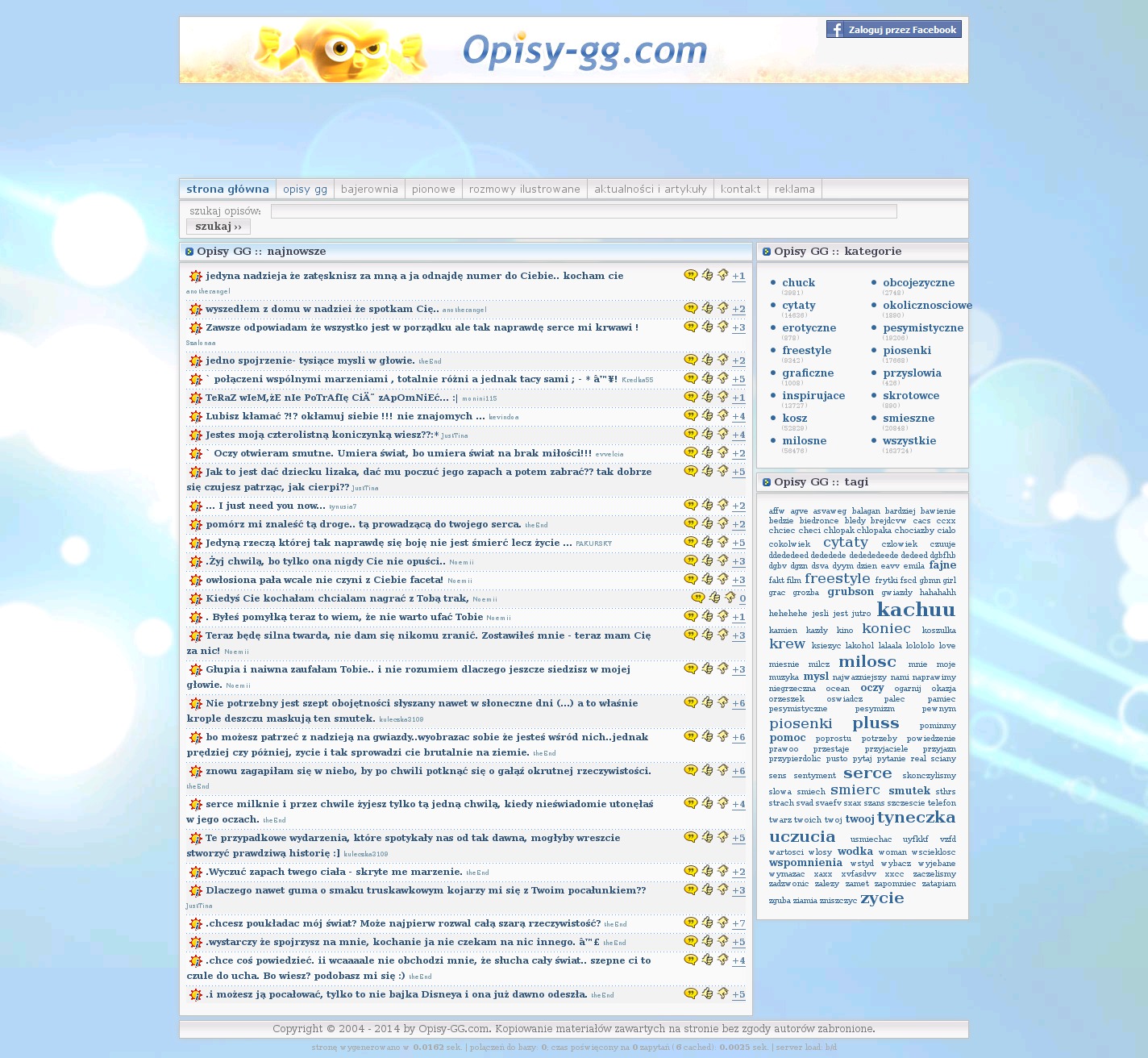The image size is (1148, 1058).
Task: Click GG sun icon beside 'jedno spojrzenie'
Action: (x=195, y=360)
